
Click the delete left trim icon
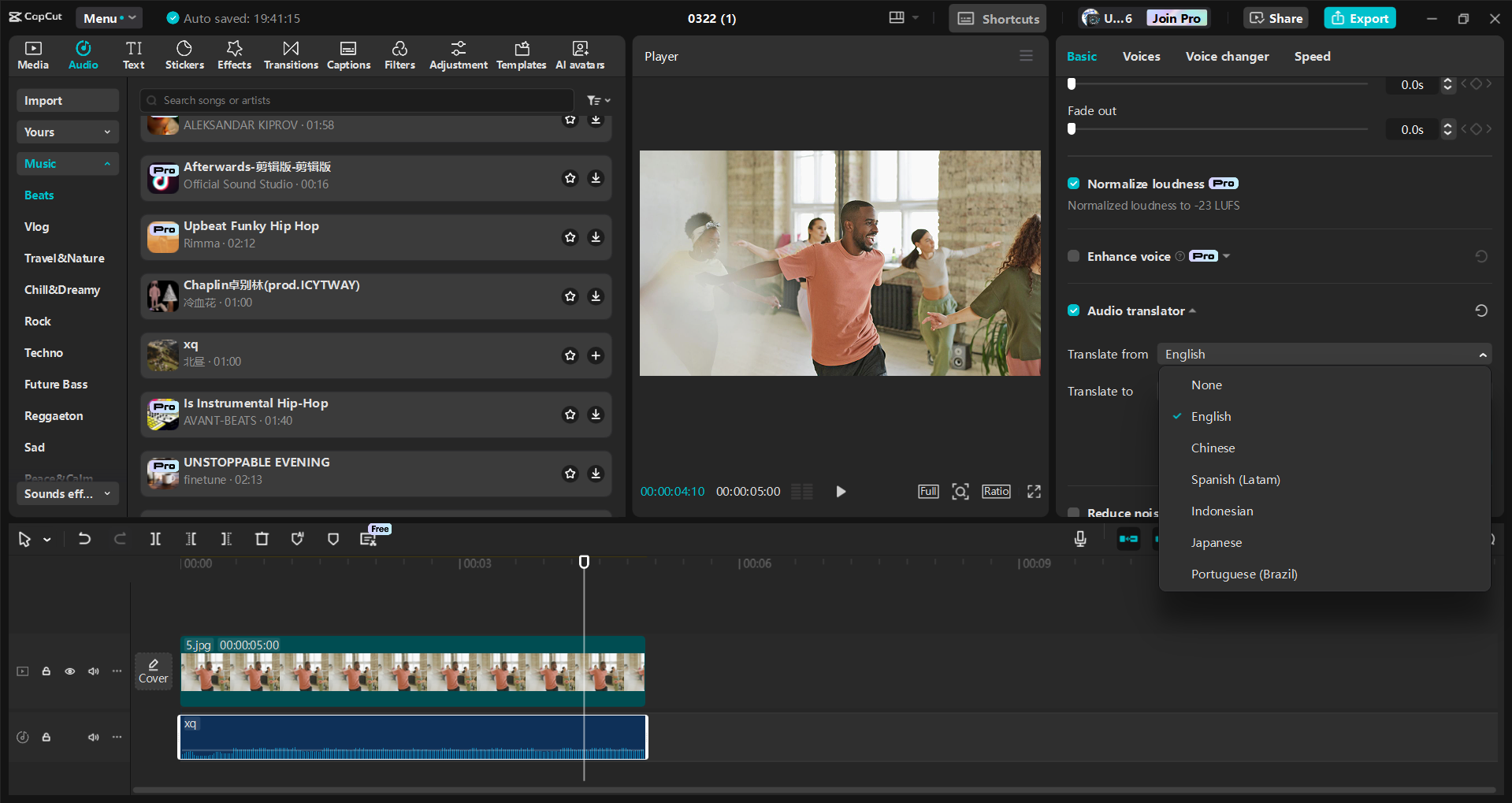[191, 539]
